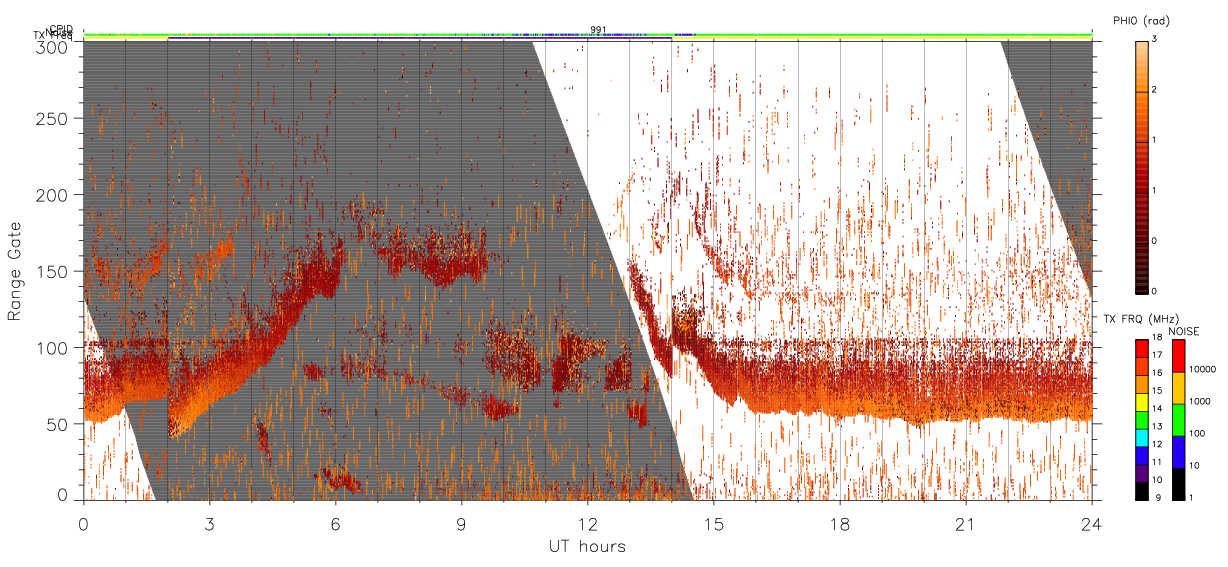Select the cyan 12–13 MHz TX FRQ swatch
1228x567 pixels.
(x=1142, y=438)
